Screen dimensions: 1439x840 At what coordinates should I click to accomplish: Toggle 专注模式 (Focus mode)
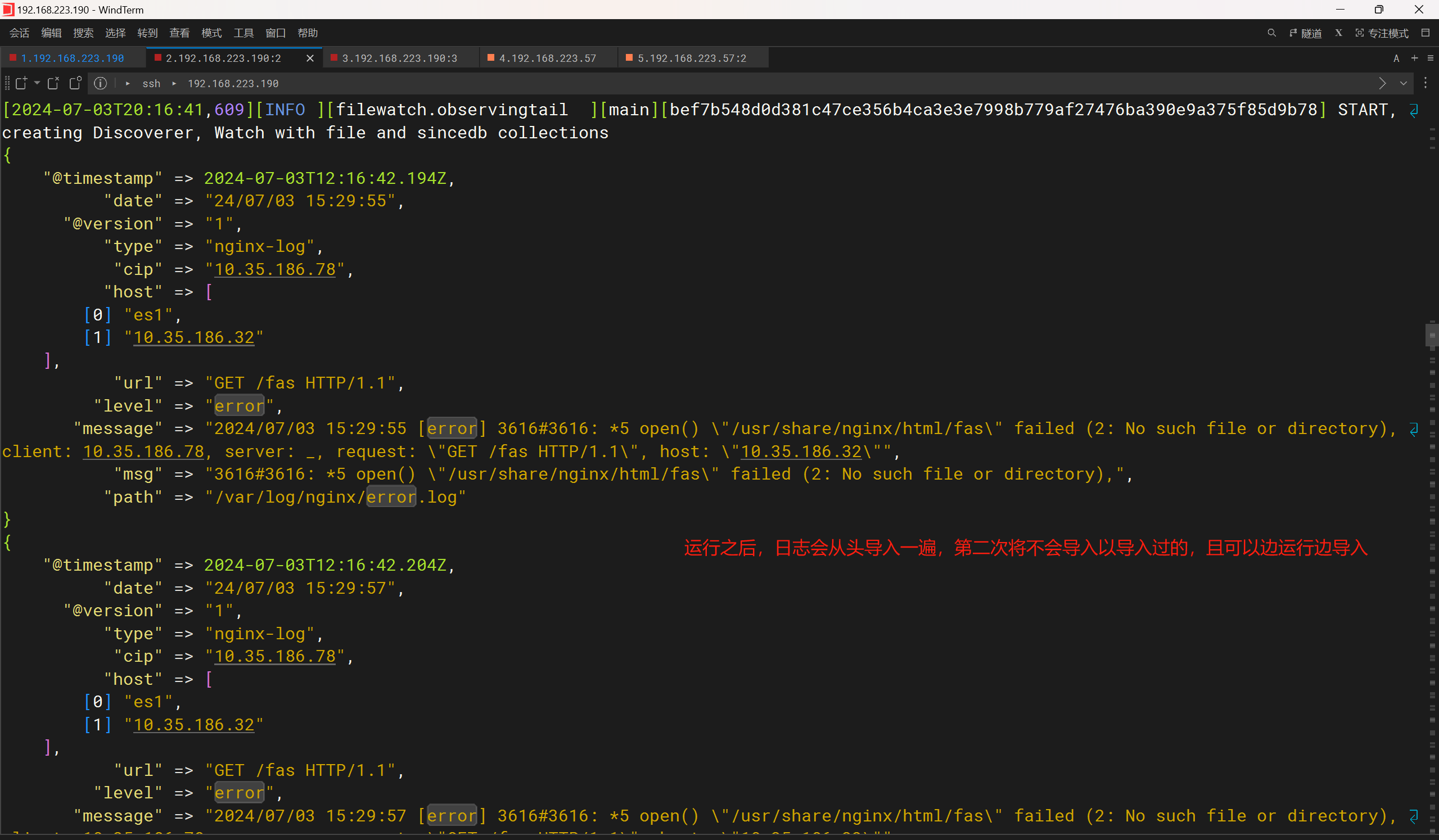click(1382, 33)
